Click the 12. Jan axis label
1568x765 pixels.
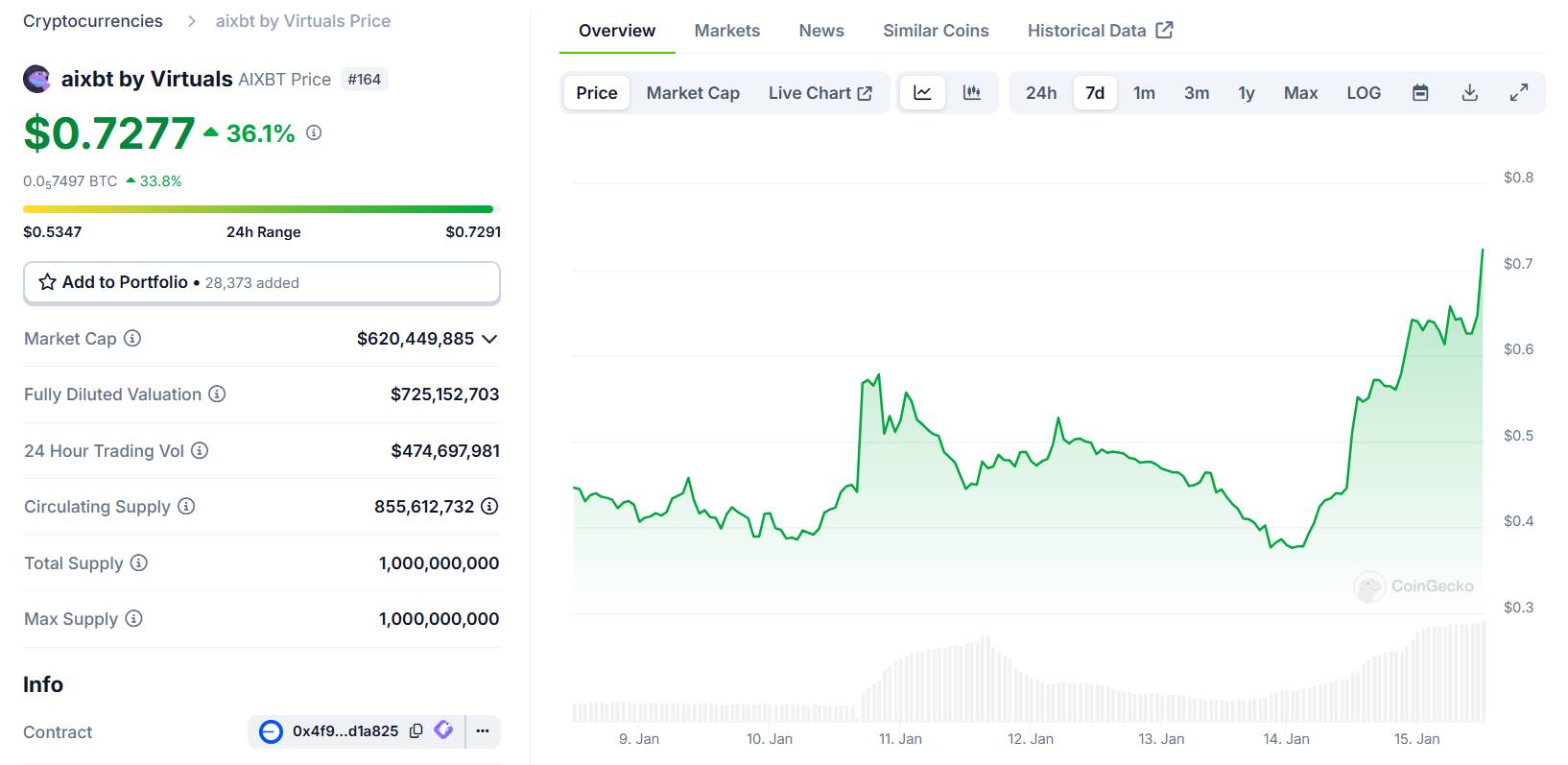pyautogui.click(x=1031, y=739)
